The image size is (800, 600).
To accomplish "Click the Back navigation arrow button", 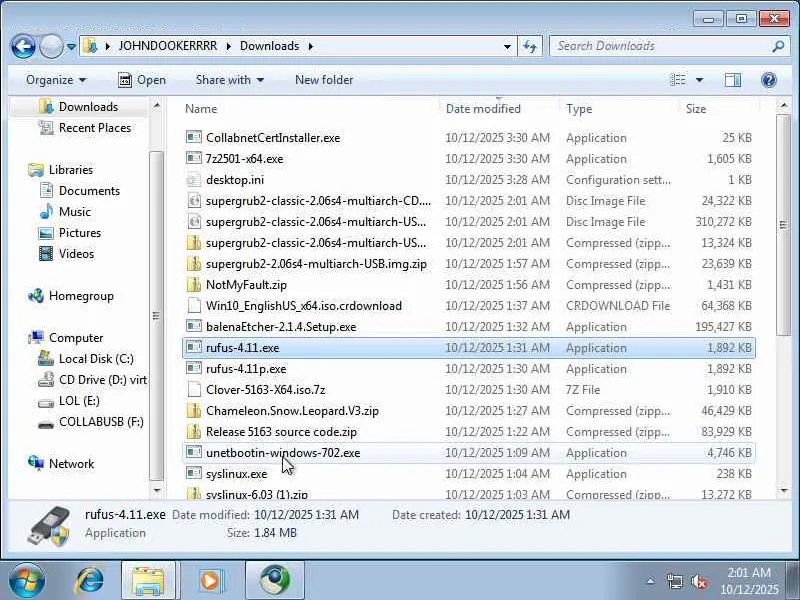I will 23,46.
